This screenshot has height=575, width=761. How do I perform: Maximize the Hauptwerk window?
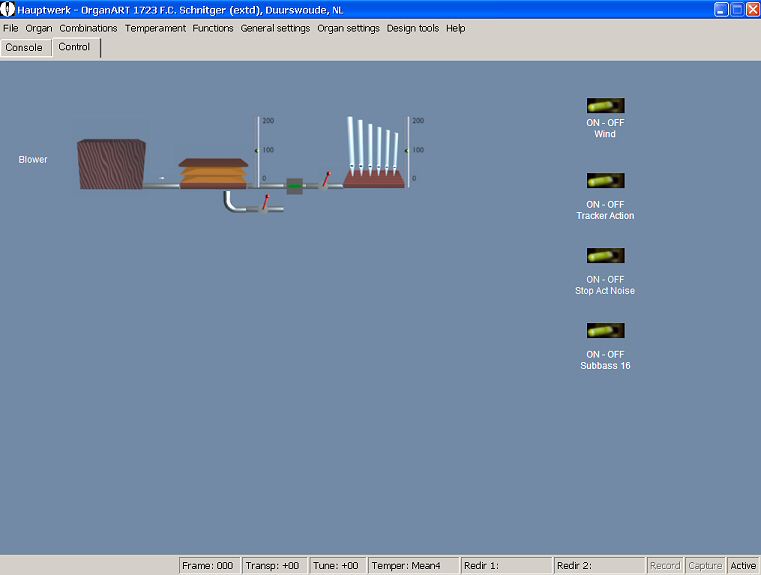tap(737, 9)
